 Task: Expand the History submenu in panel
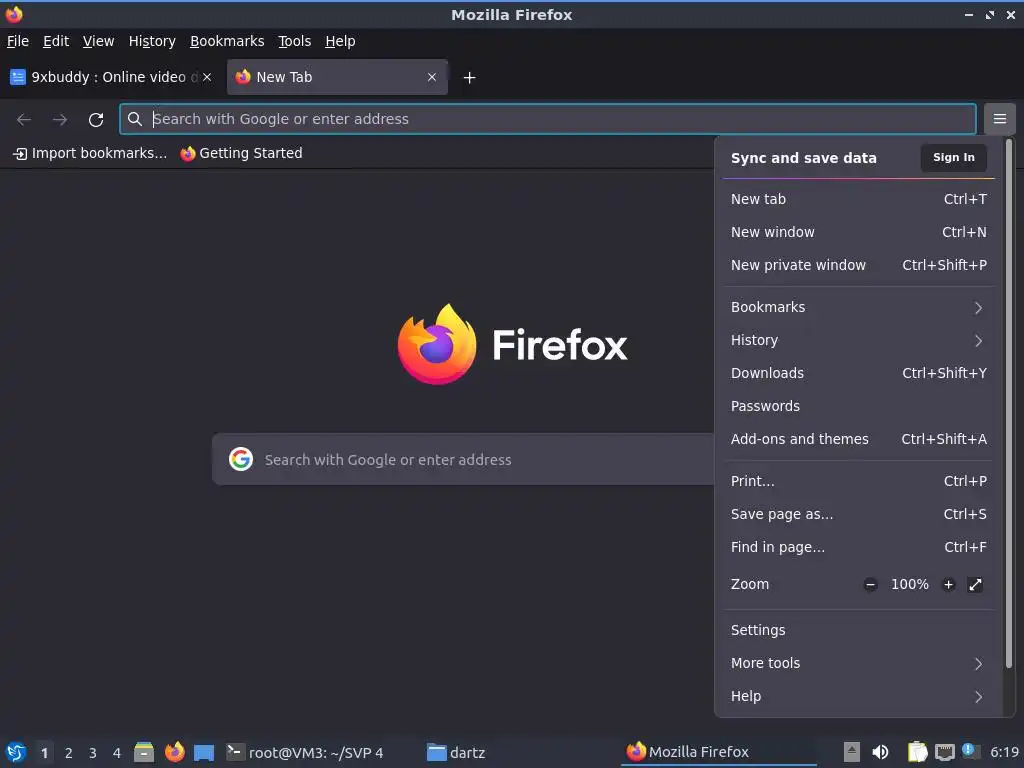(858, 340)
